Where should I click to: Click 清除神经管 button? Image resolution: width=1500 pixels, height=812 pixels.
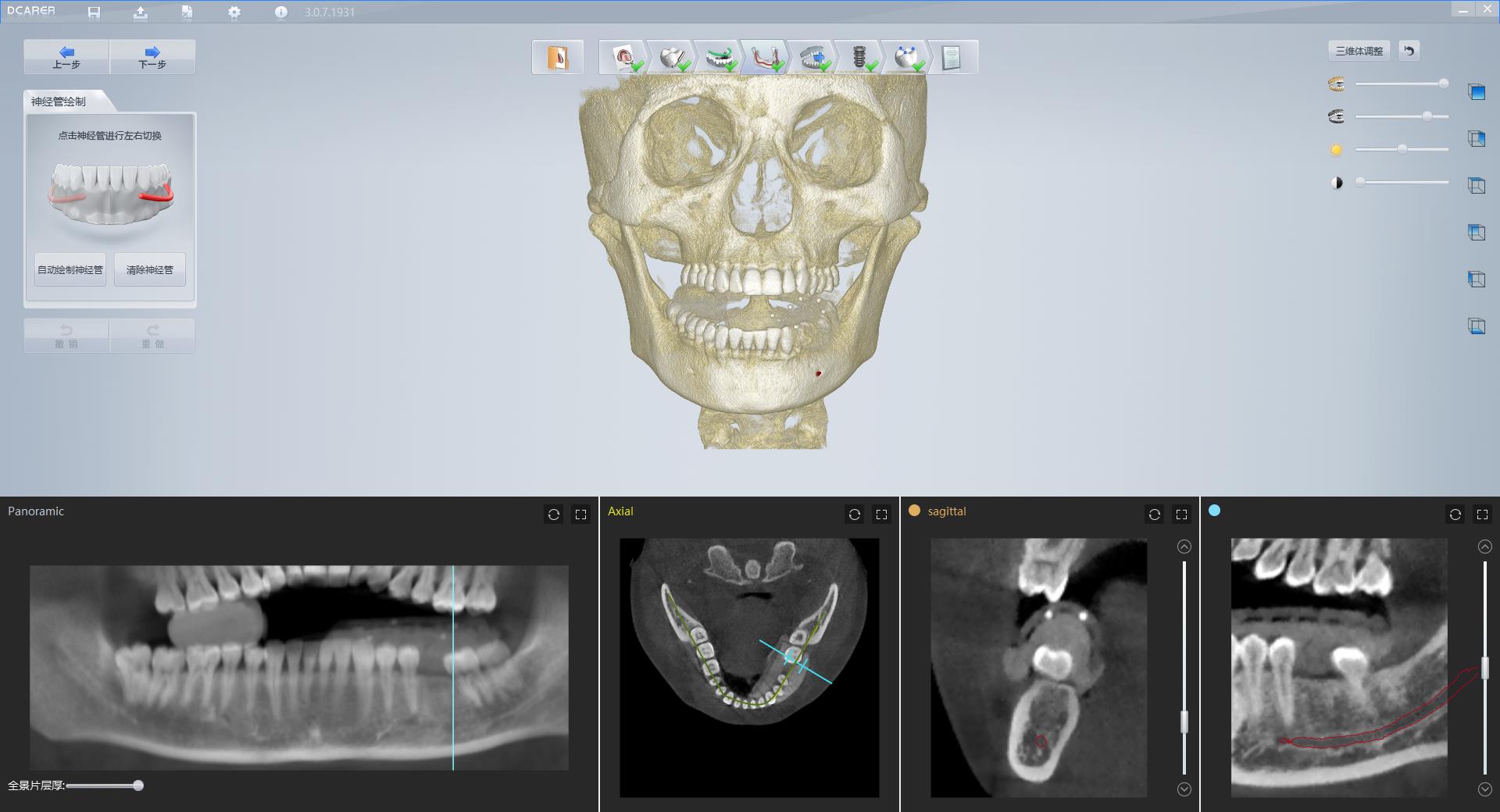click(x=150, y=270)
